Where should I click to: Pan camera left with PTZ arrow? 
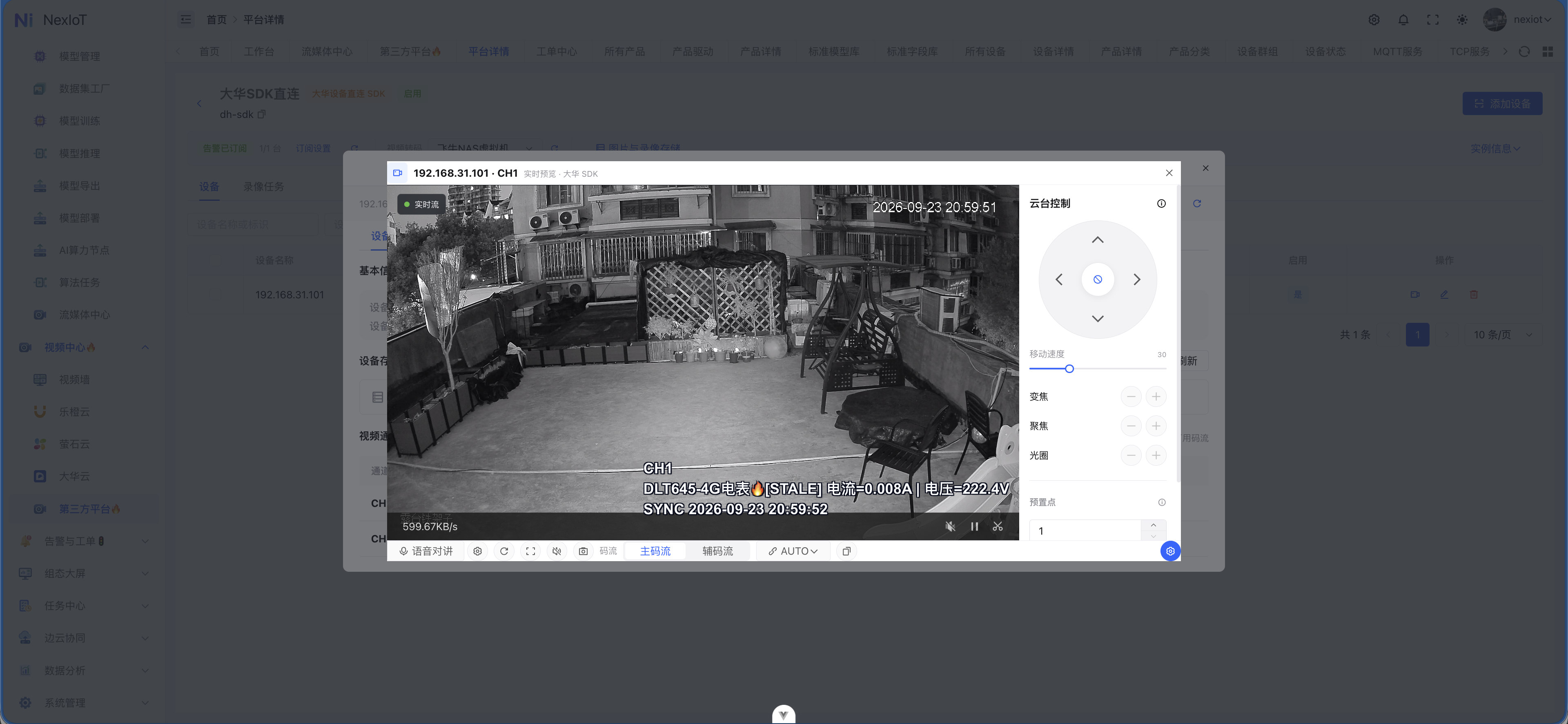[1058, 279]
